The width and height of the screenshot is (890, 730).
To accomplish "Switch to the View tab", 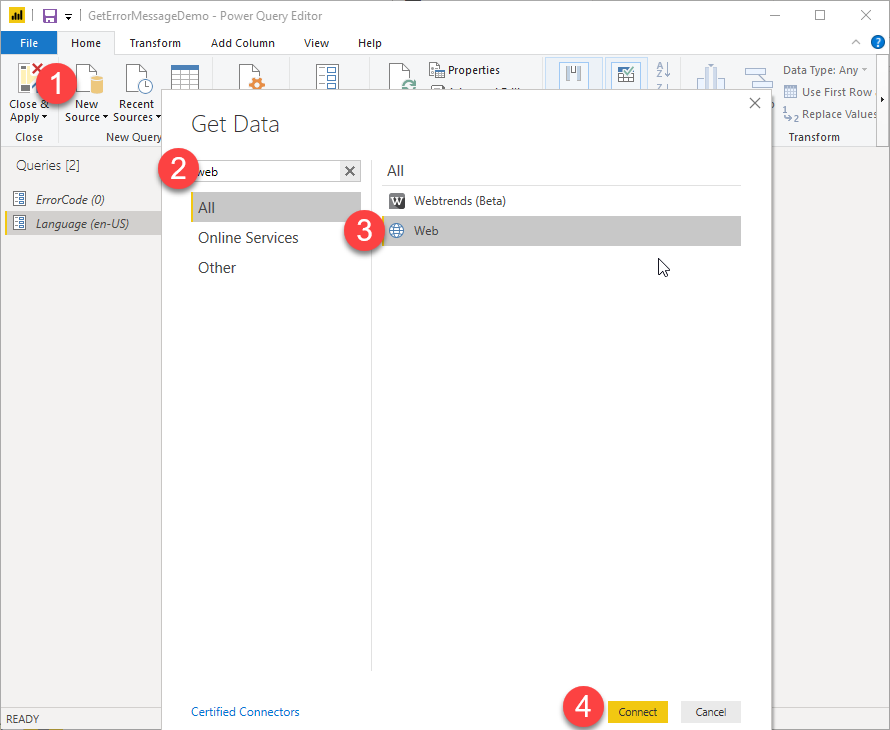I will point(316,43).
